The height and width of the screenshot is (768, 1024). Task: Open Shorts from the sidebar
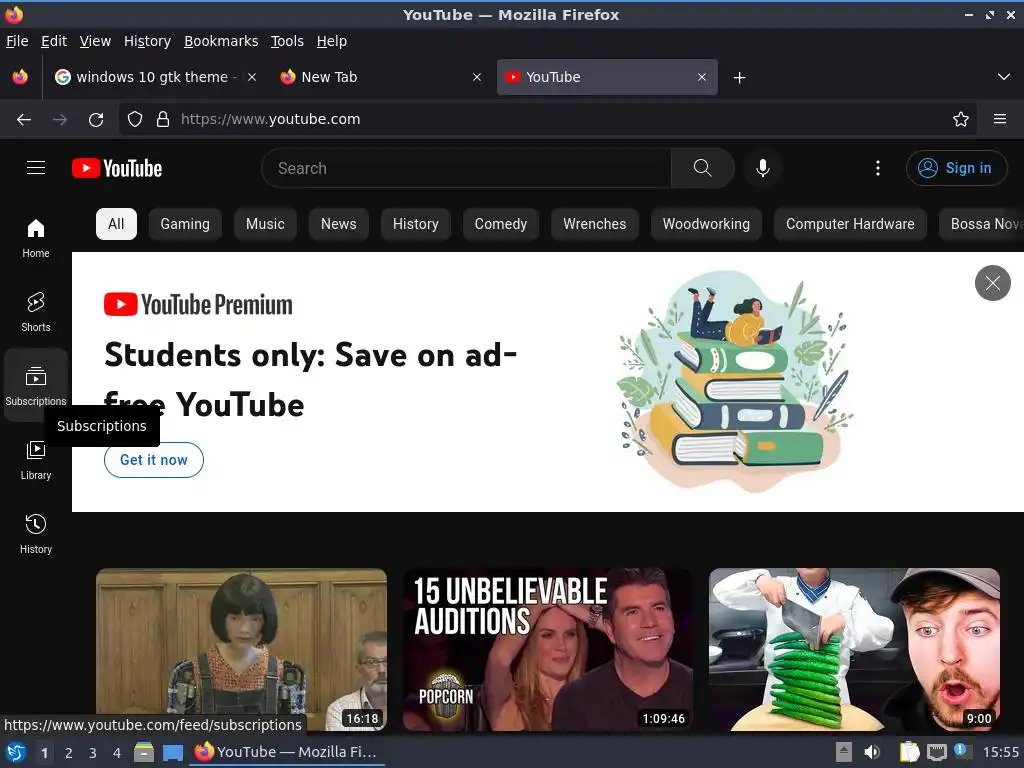[x=36, y=312]
